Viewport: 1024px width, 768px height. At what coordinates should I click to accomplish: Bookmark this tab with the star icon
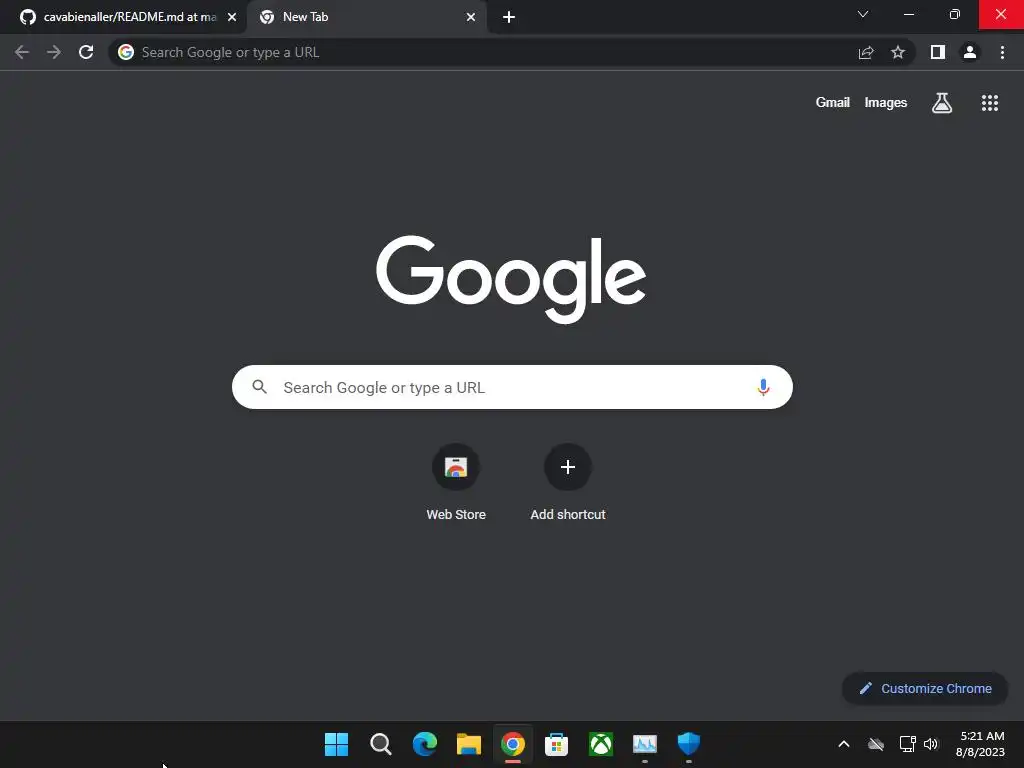coord(898,52)
